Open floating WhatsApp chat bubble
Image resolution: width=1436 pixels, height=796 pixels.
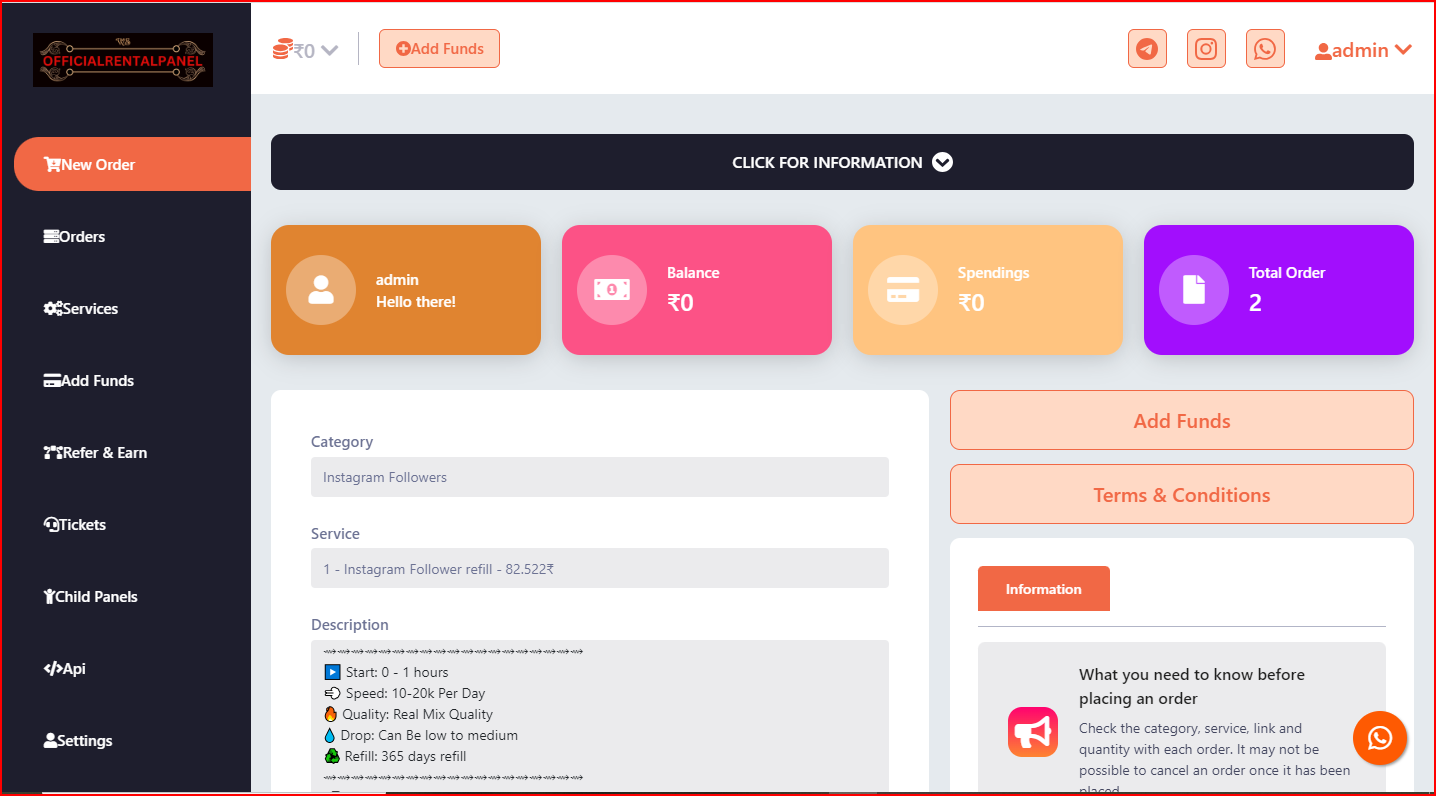[x=1380, y=738]
